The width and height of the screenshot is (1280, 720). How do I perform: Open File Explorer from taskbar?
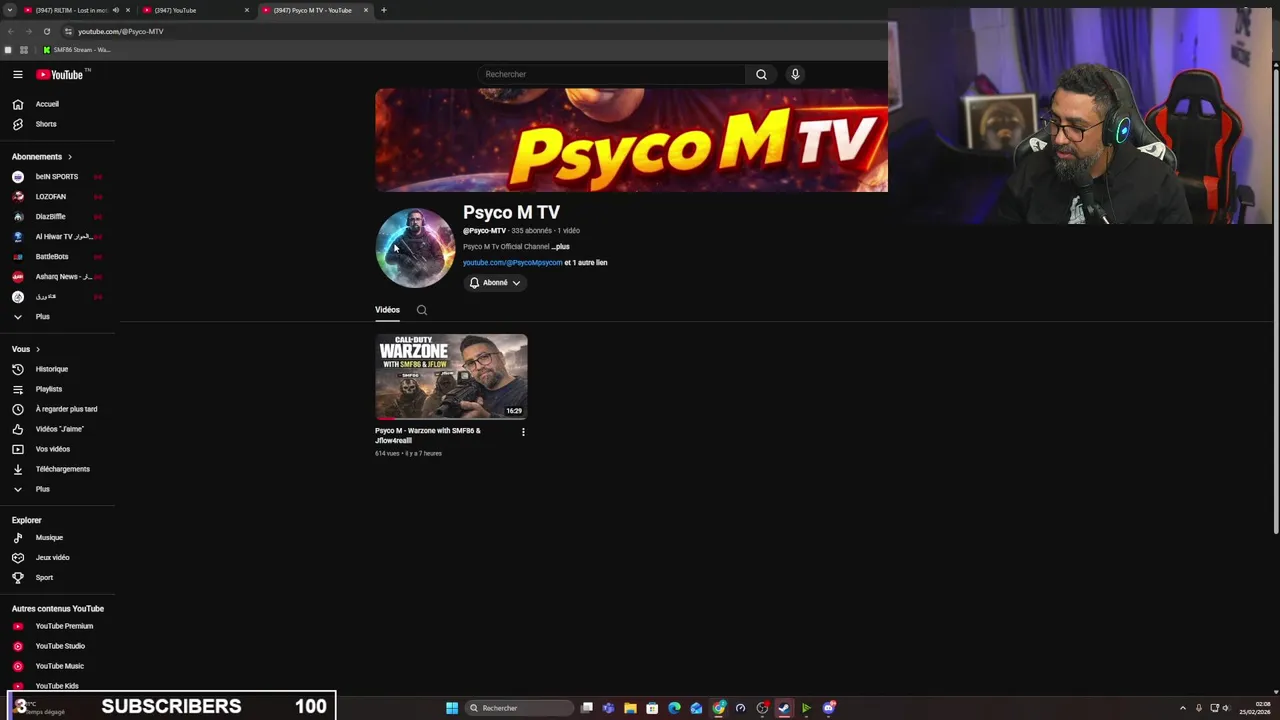[630, 708]
